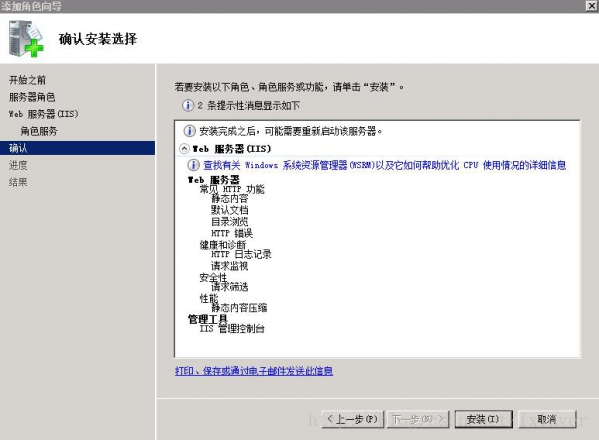
Task: Select 服务器角色 step in sidebar
Action: coord(32,97)
